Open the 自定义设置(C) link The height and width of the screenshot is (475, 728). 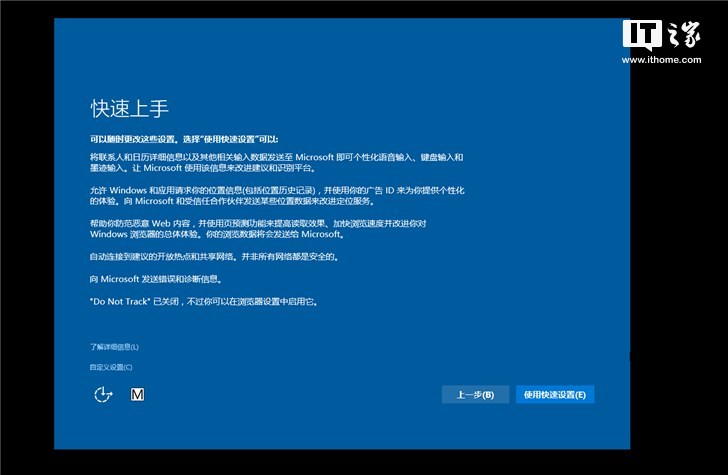click(x=111, y=367)
